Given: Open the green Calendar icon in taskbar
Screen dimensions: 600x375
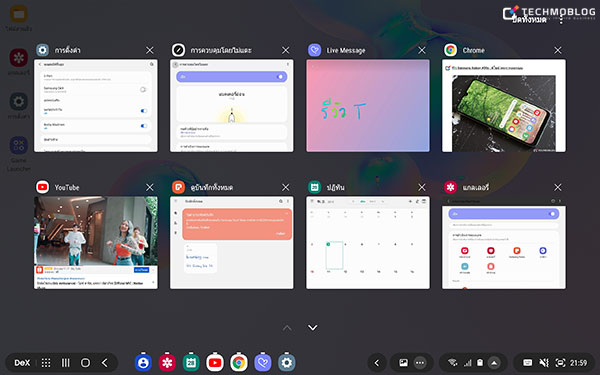Looking at the screenshot, I should [191, 362].
